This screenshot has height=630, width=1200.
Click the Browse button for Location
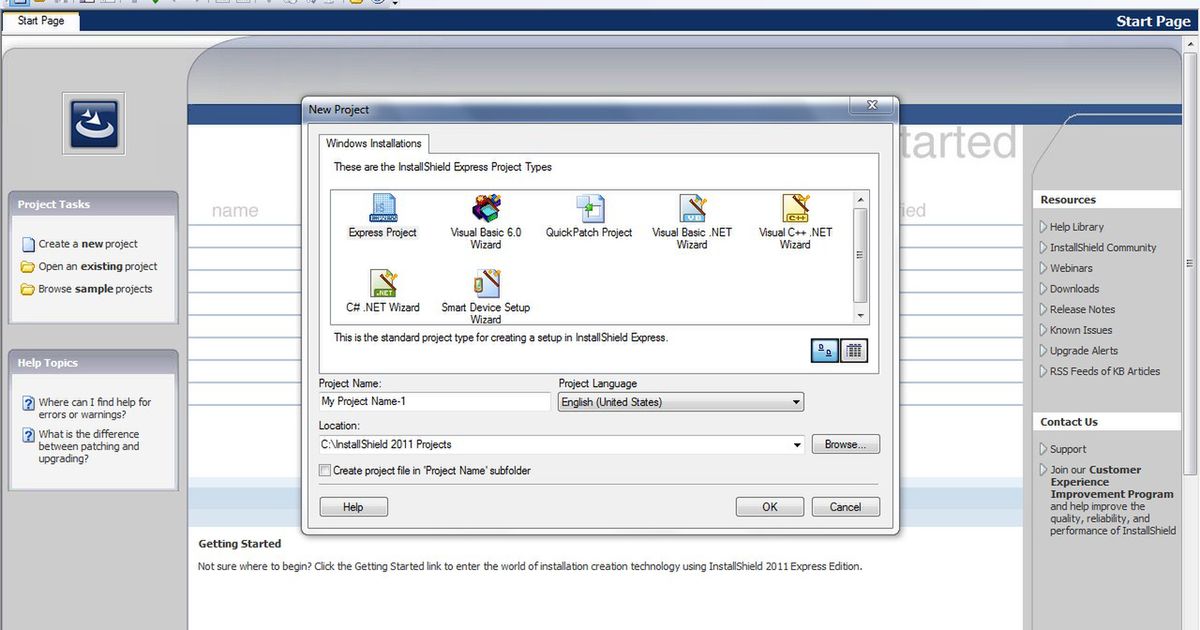click(845, 444)
